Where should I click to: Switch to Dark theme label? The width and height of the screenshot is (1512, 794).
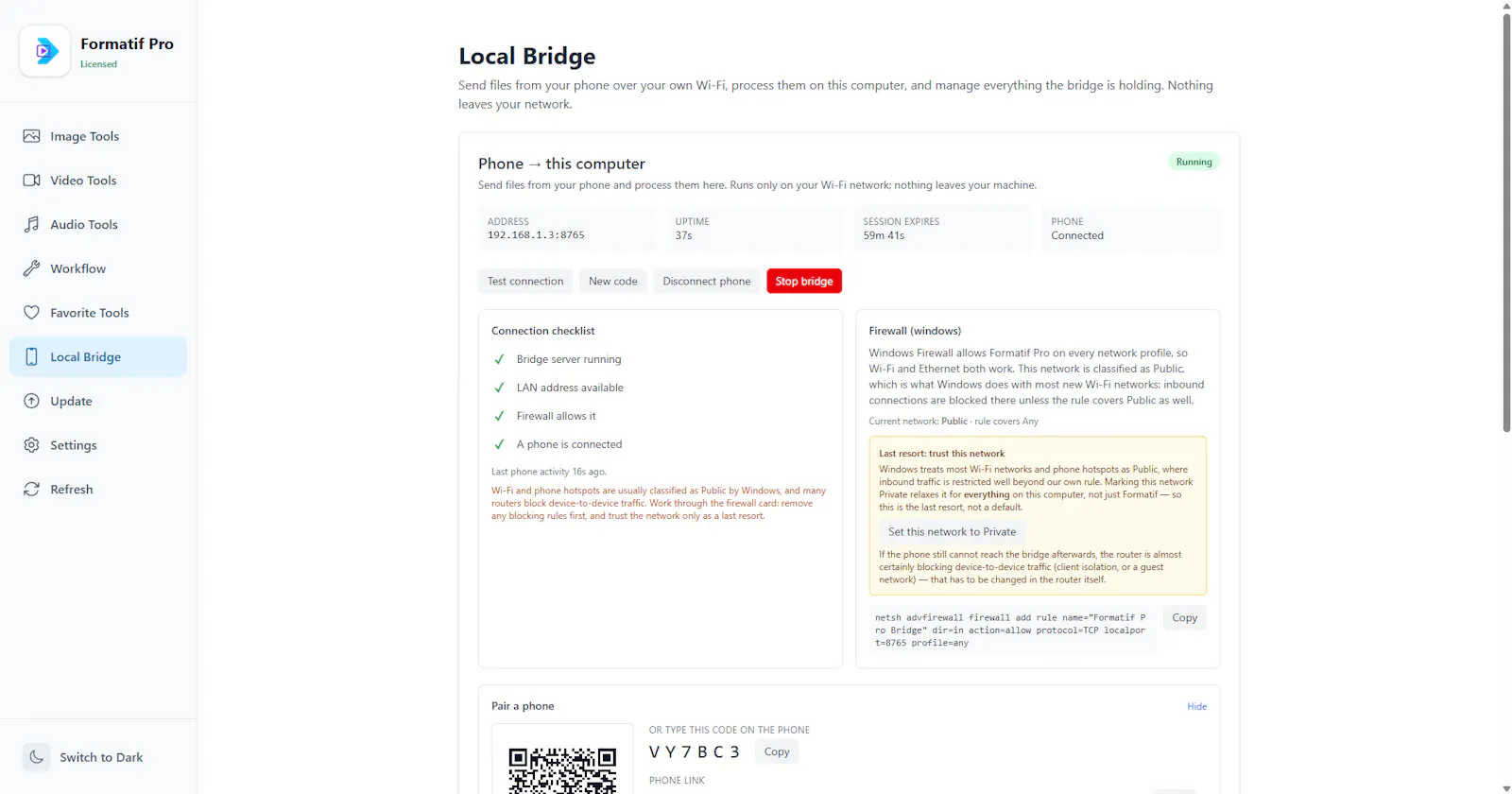tap(101, 757)
